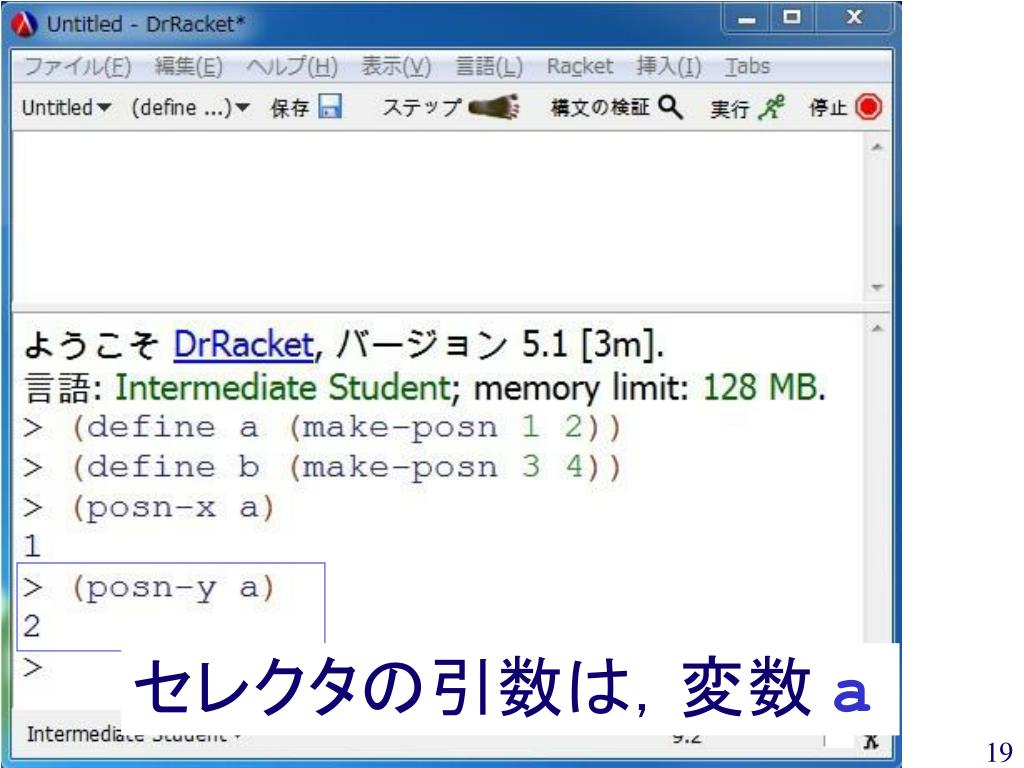Open the Tabs menu
The height and width of the screenshot is (768, 1024).
747,66
